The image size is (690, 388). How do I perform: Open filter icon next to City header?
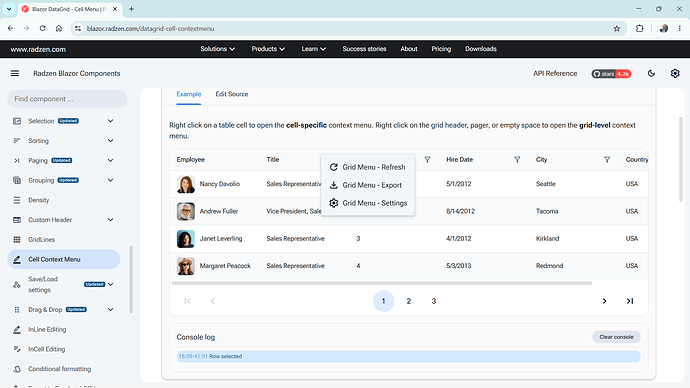point(607,160)
